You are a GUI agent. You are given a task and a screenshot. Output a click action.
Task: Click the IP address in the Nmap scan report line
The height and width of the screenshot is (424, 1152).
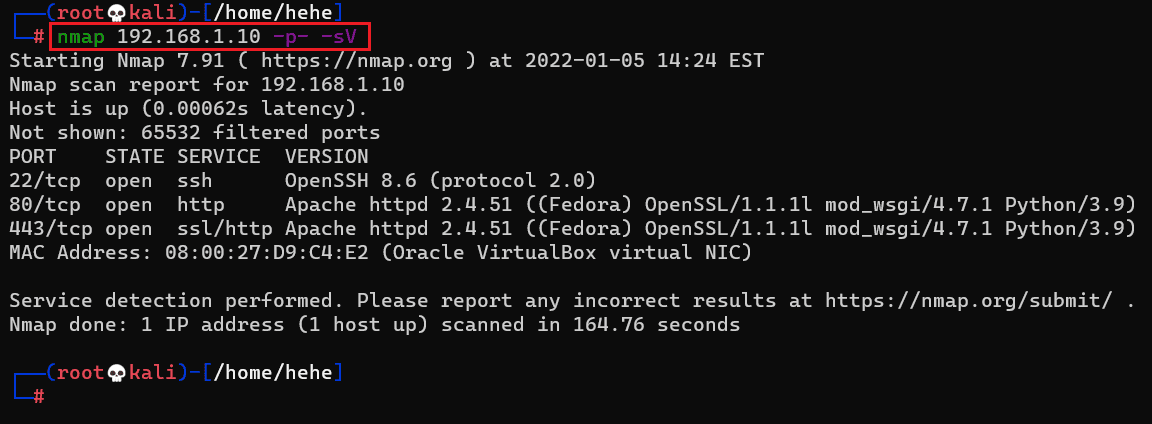click(332, 85)
